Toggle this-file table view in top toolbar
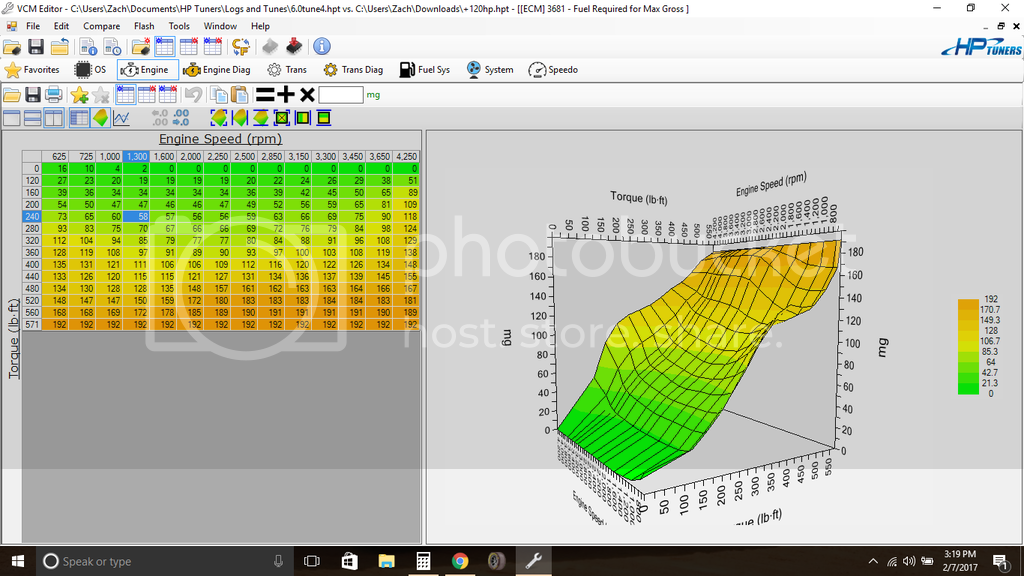The height and width of the screenshot is (576, 1024). click(x=165, y=47)
